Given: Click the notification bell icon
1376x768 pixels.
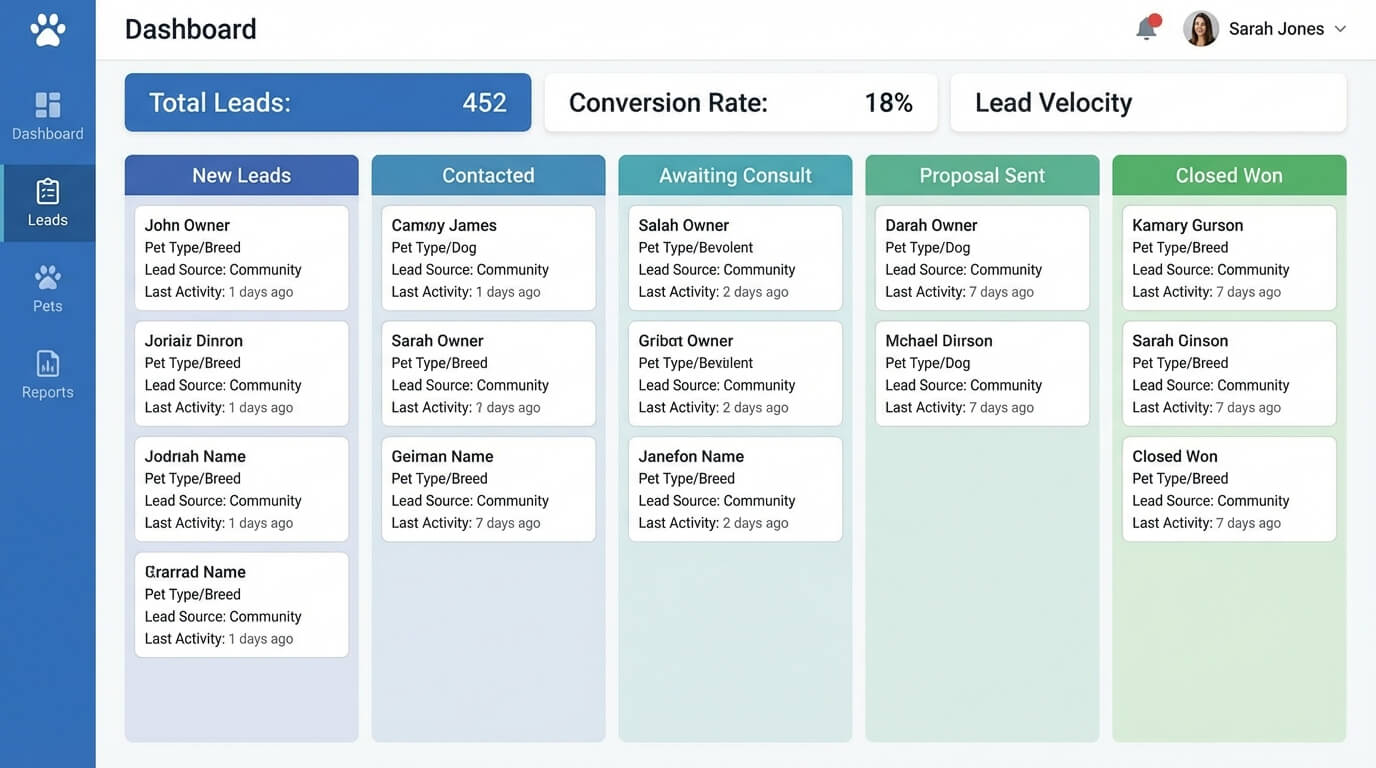Looking at the screenshot, I should (x=1146, y=29).
